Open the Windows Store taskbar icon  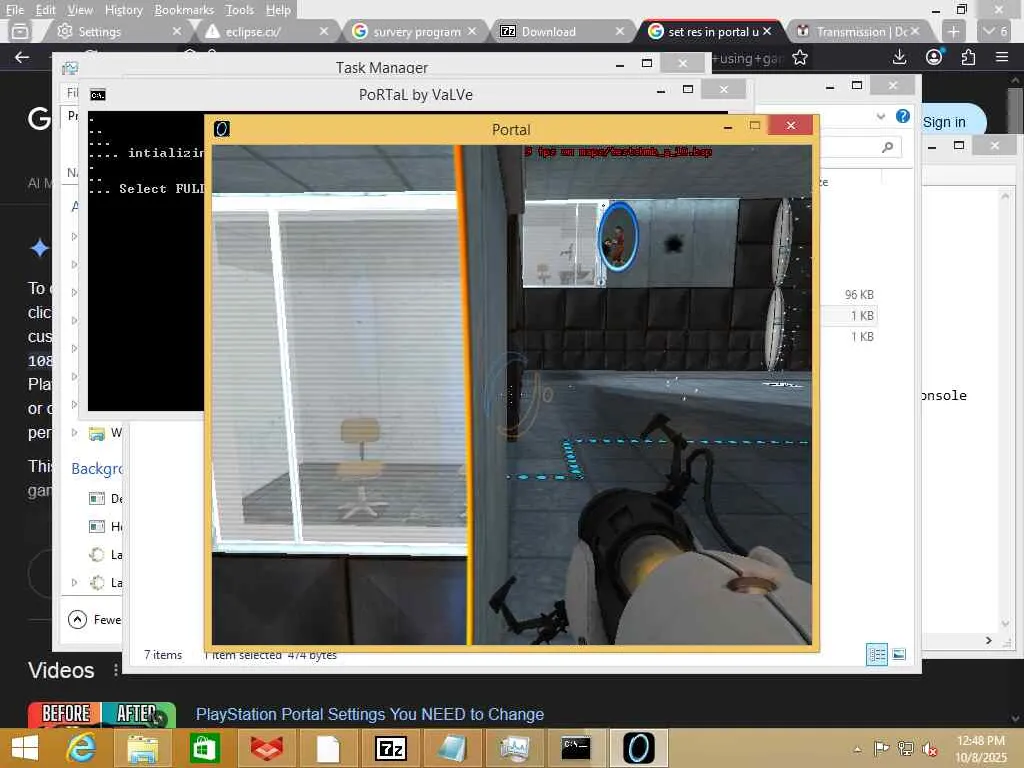(204, 748)
